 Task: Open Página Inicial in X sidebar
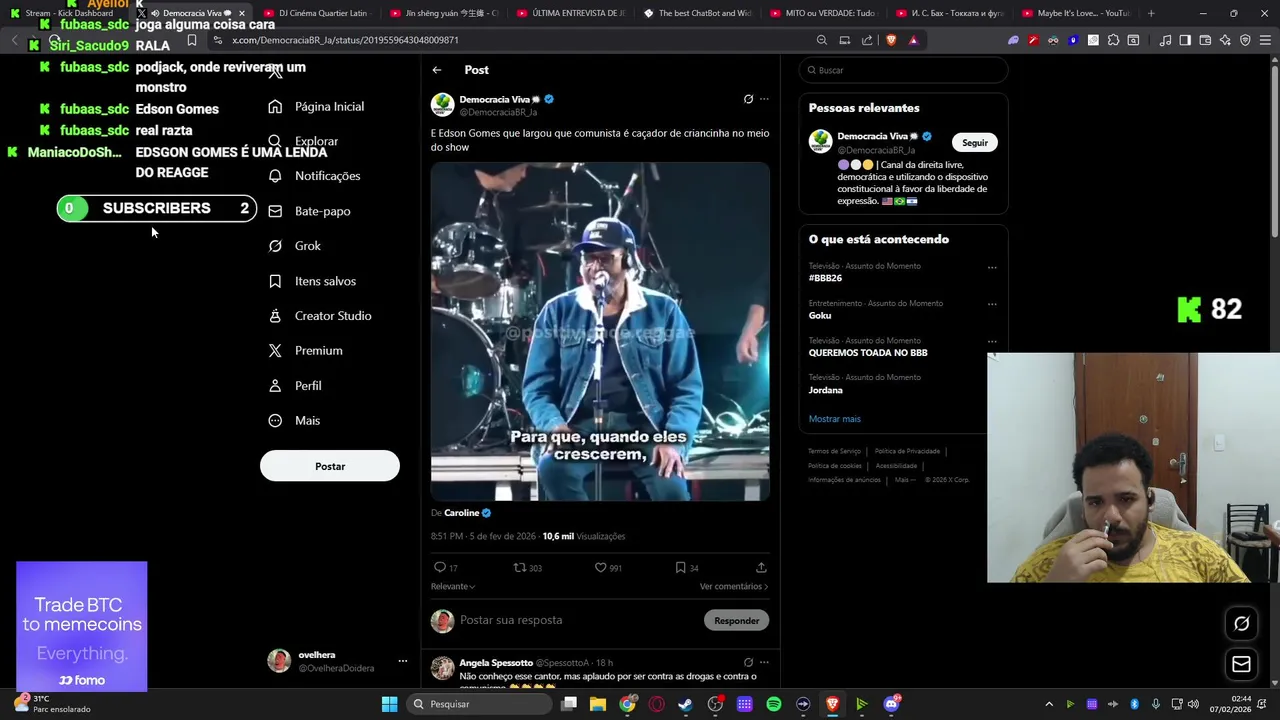[x=316, y=106]
